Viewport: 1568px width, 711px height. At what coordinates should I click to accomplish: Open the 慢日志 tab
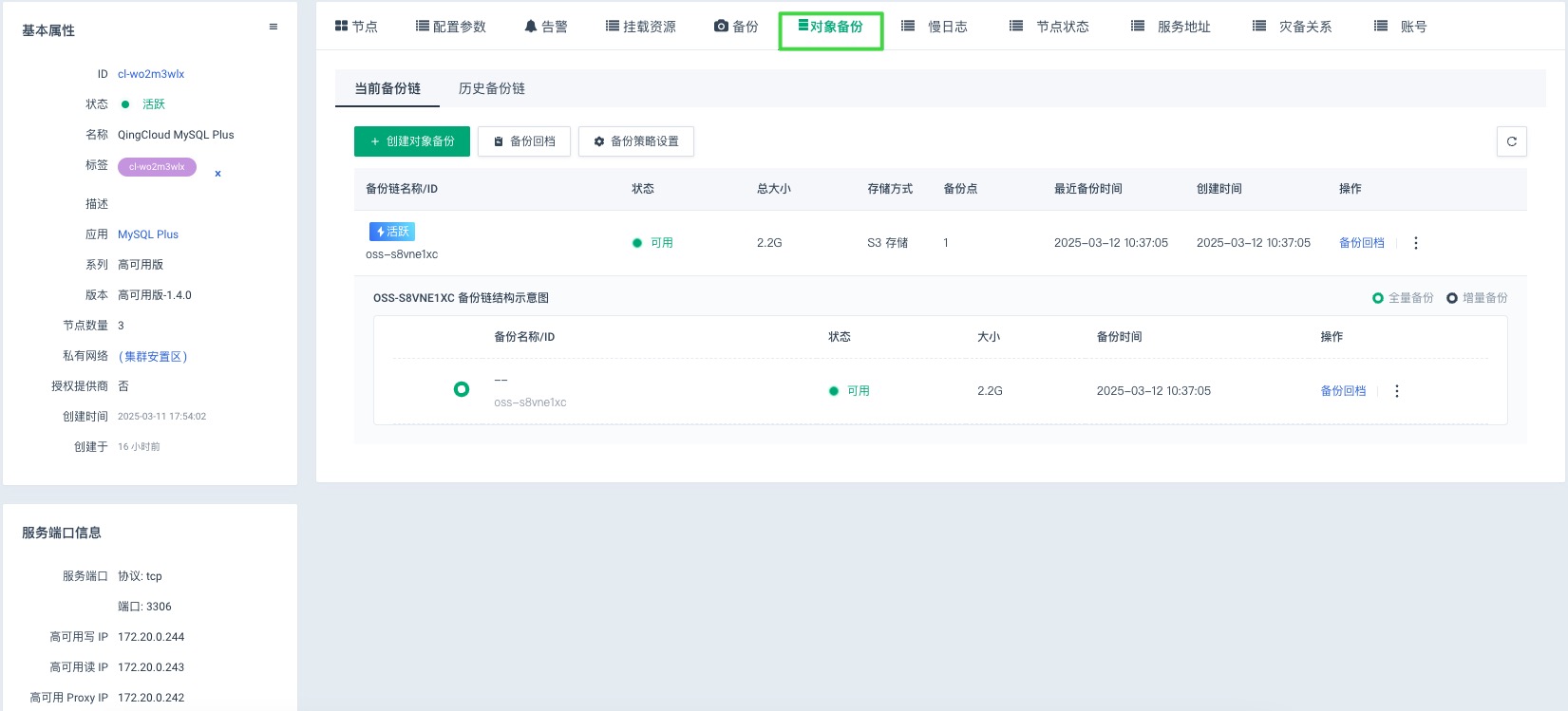click(x=935, y=27)
